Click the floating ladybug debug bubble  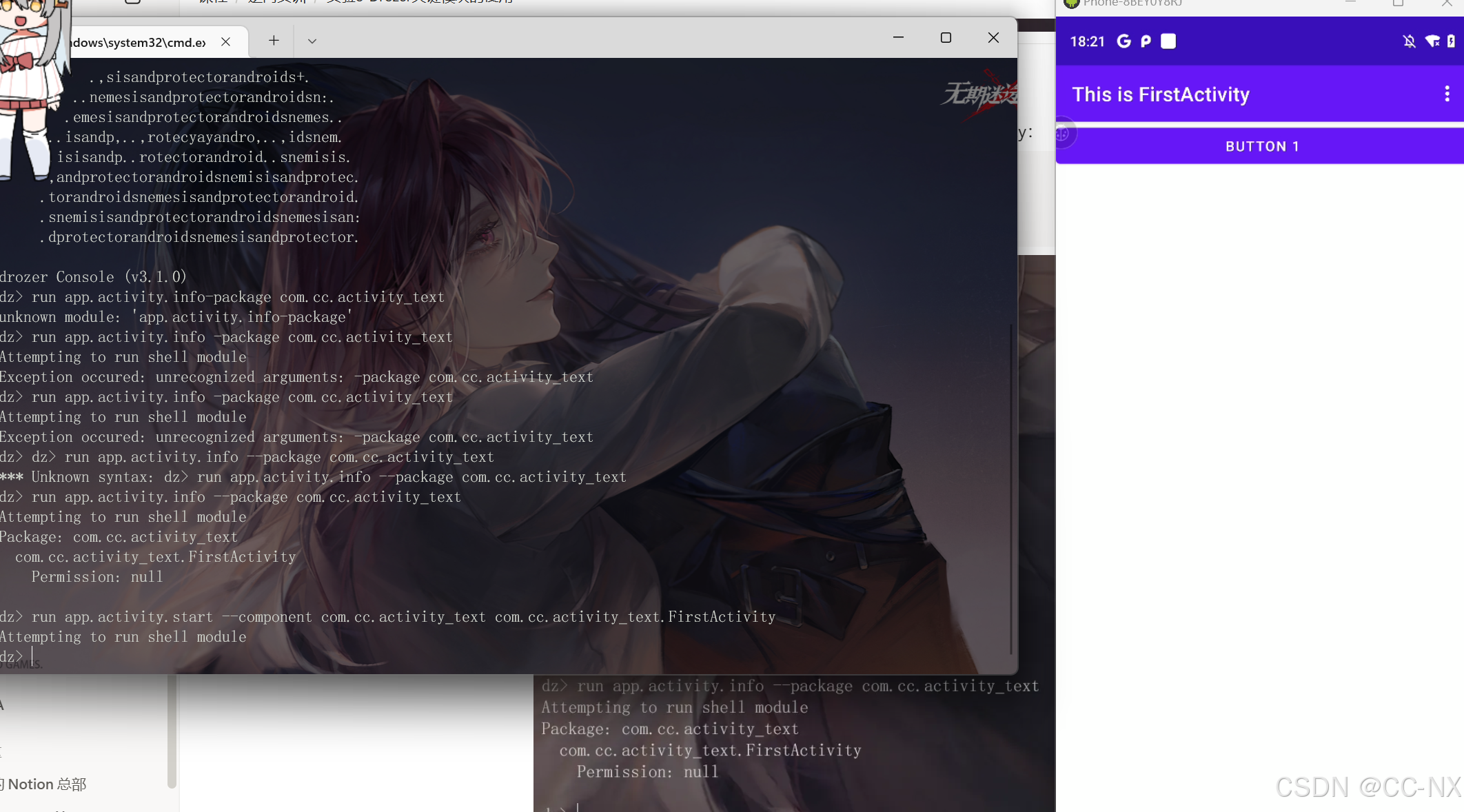coord(1062,134)
